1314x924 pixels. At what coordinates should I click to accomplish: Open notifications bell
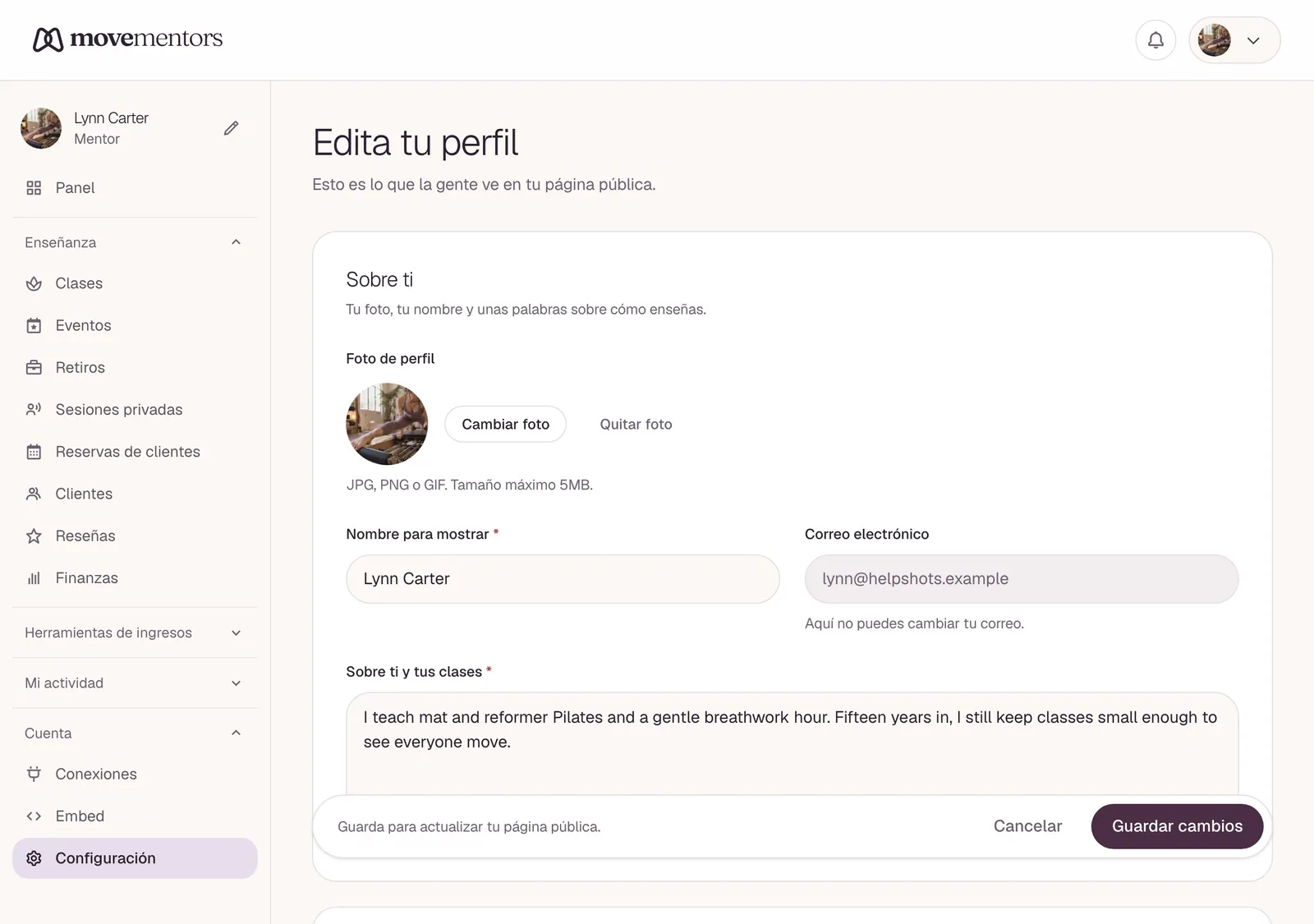(x=1155, y=40)
